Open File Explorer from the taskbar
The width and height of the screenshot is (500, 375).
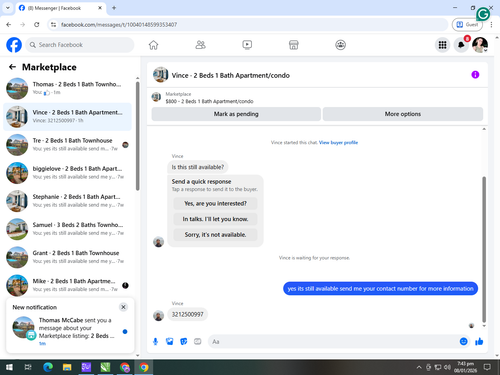click(x=67, y=367)
